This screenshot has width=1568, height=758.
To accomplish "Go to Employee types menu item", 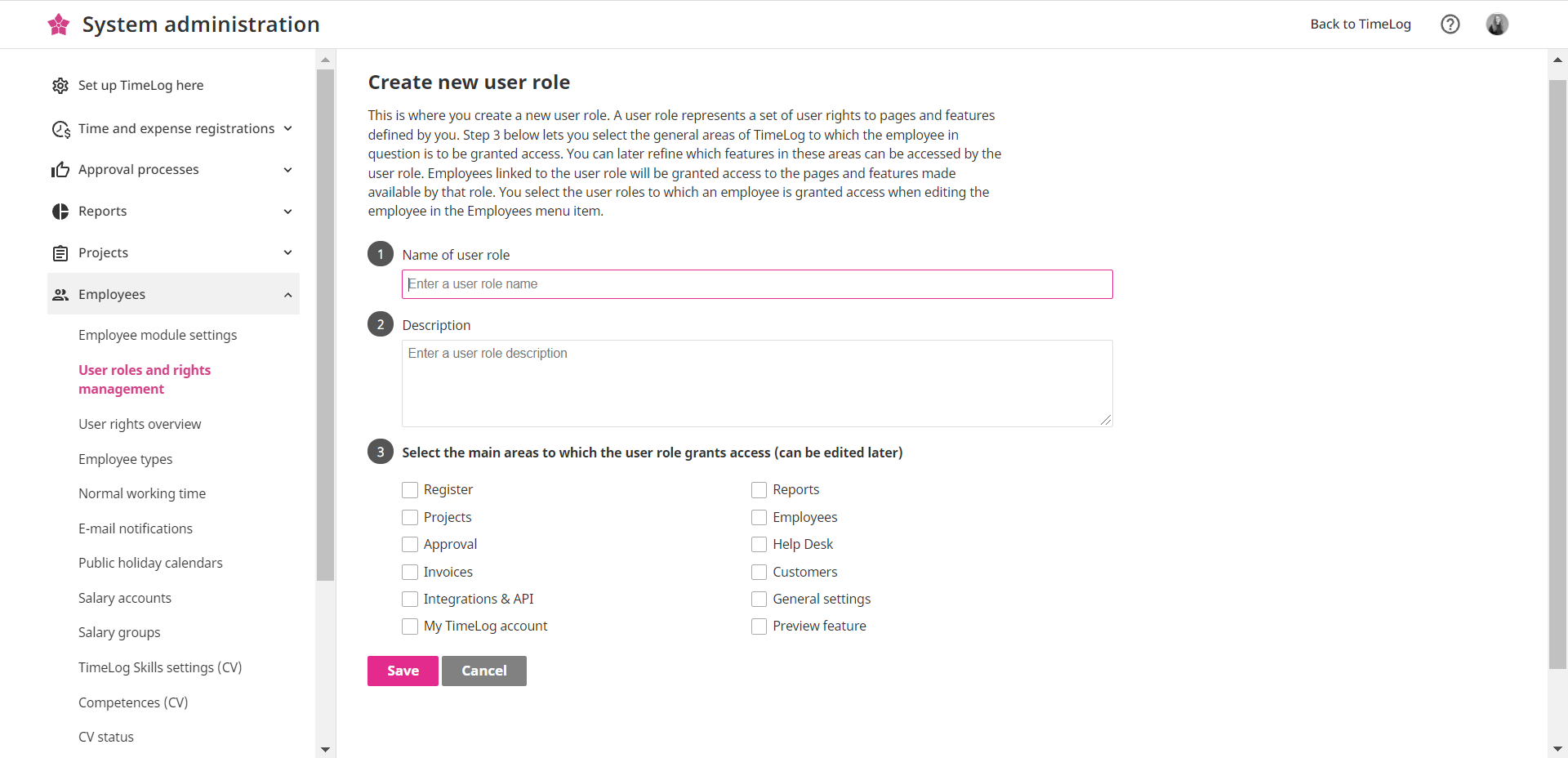I will click(x=125, y=459).
